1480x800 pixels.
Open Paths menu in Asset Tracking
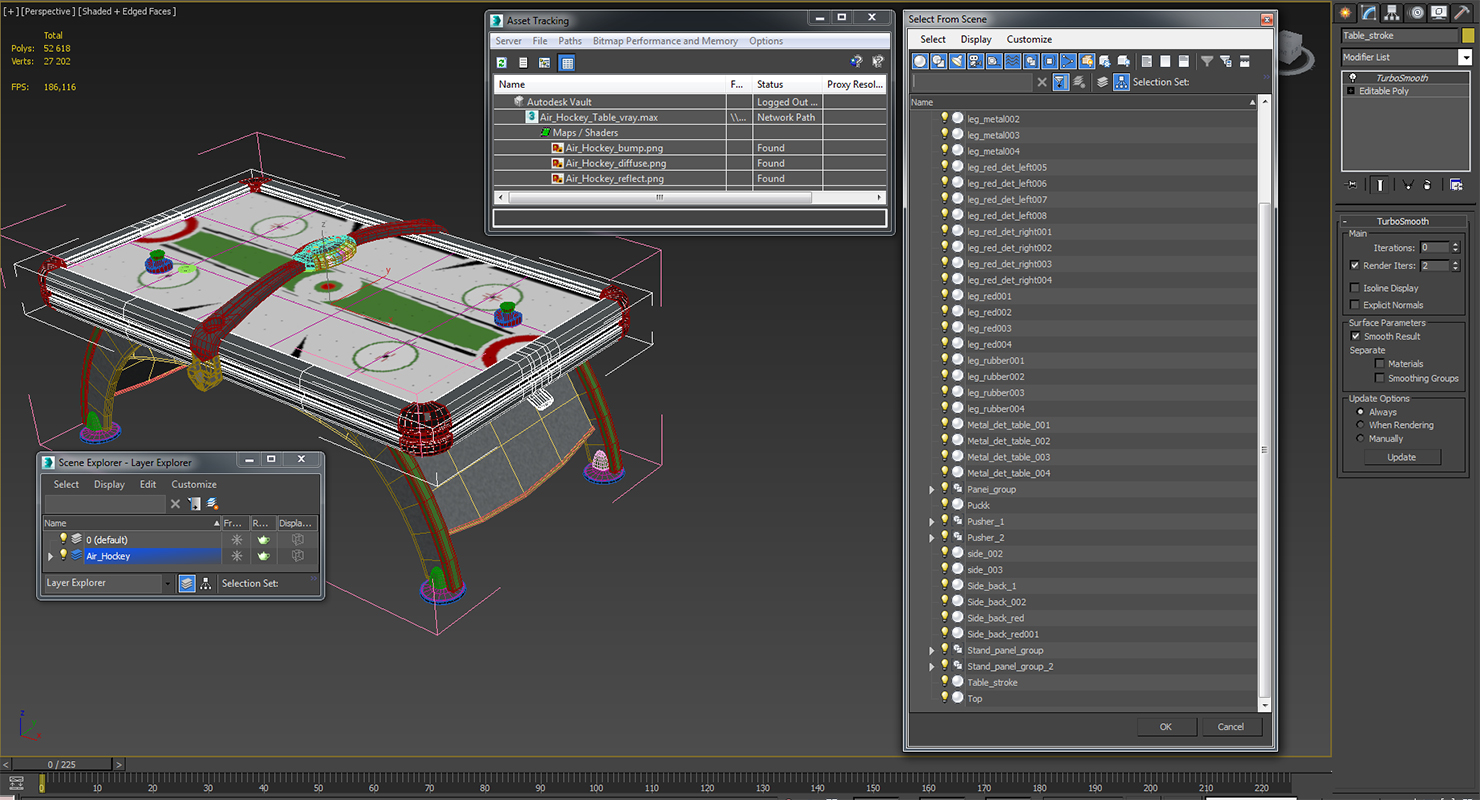(x=570, y=41)
